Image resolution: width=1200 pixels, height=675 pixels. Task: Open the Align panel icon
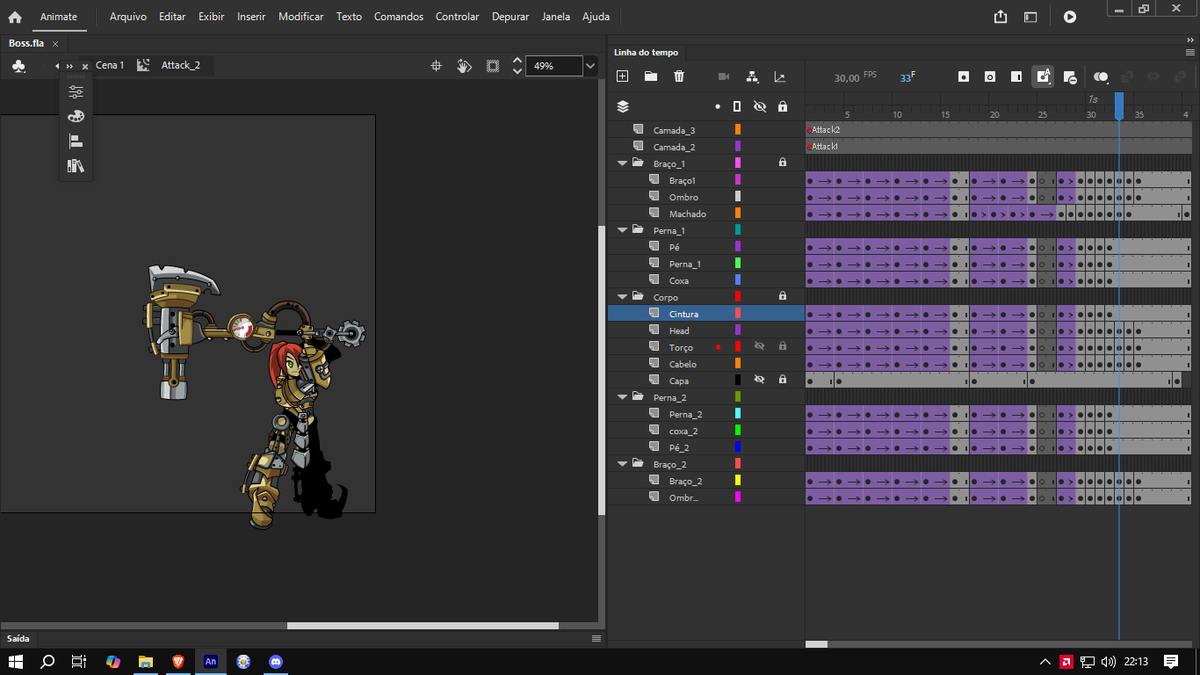76,141
